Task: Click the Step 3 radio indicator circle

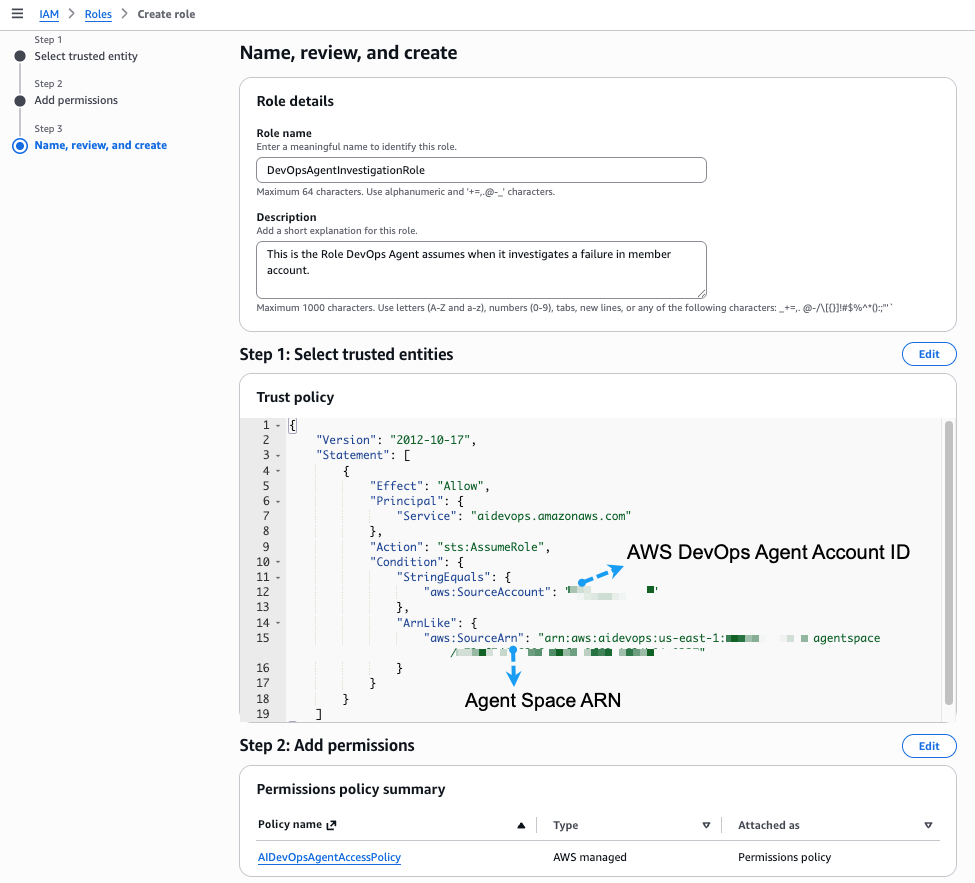Action: point(20,146)
